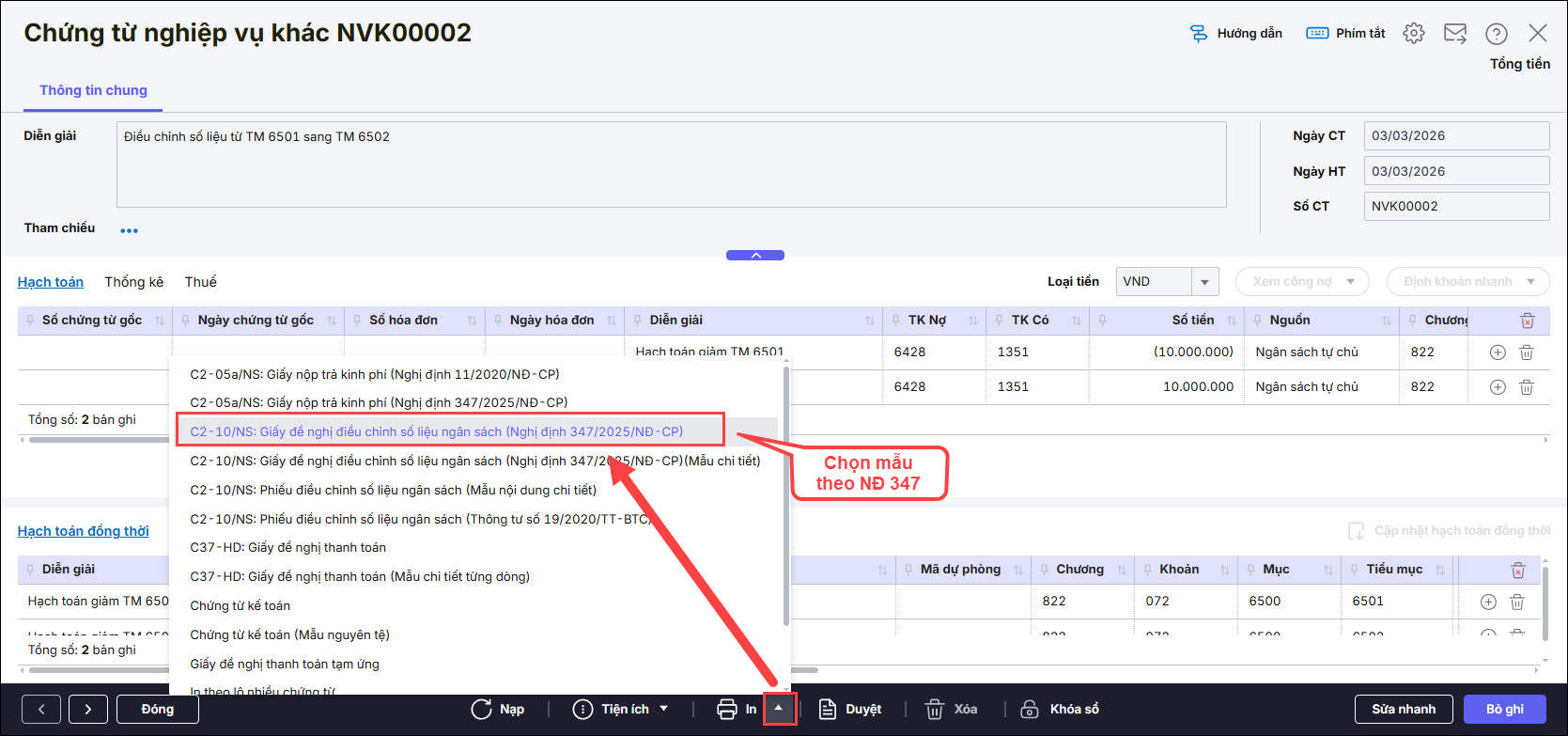Open the Hướng dẫn guide link
1568x736 pixels.
1235,34
